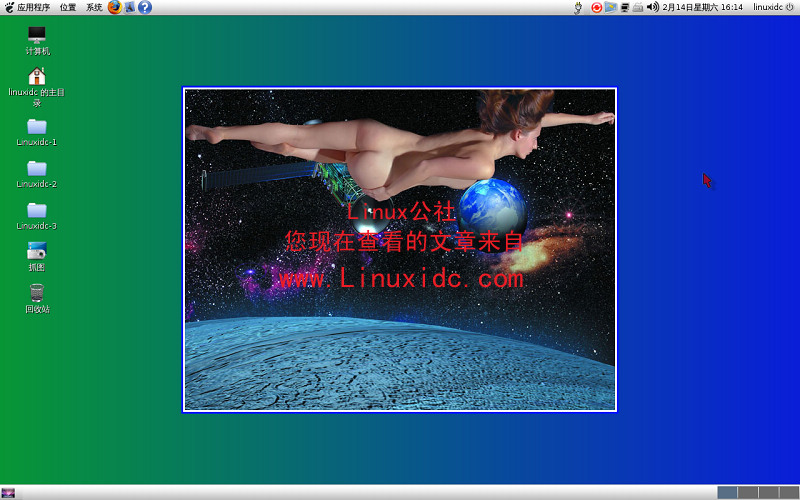
Task: Click the blue screen tray icon
Action: point(610,7)
